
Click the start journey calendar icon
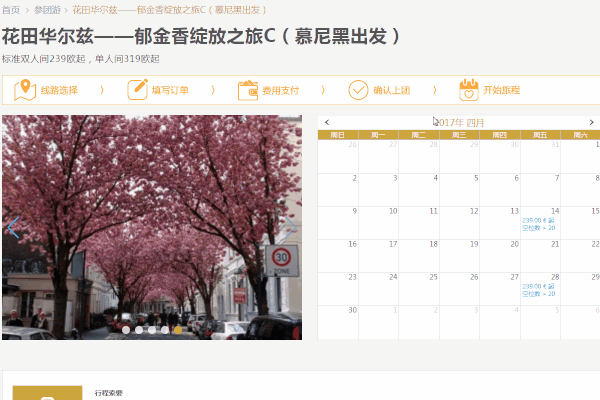[468, 90]
